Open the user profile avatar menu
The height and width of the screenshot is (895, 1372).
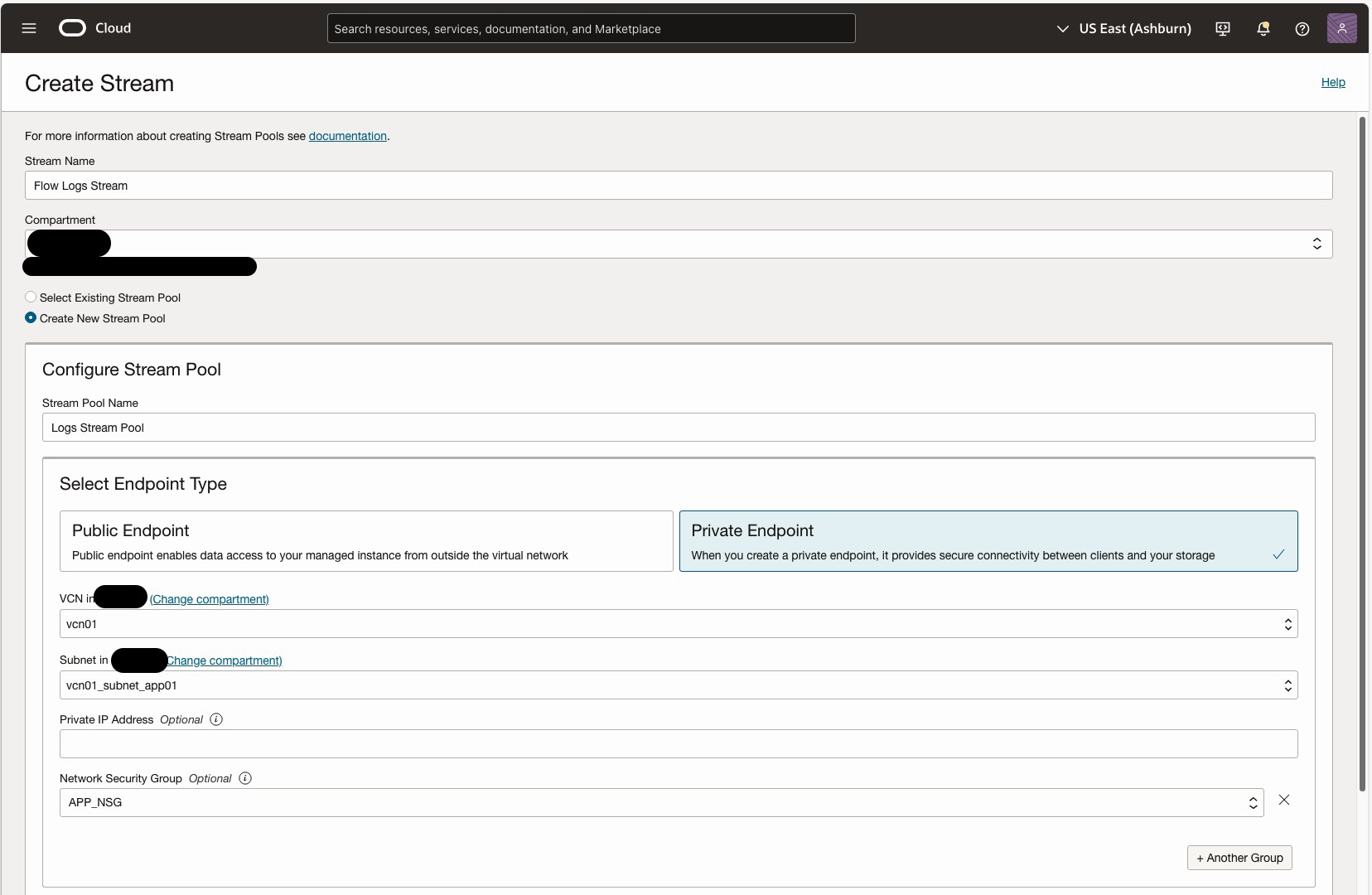point(1341,28)
